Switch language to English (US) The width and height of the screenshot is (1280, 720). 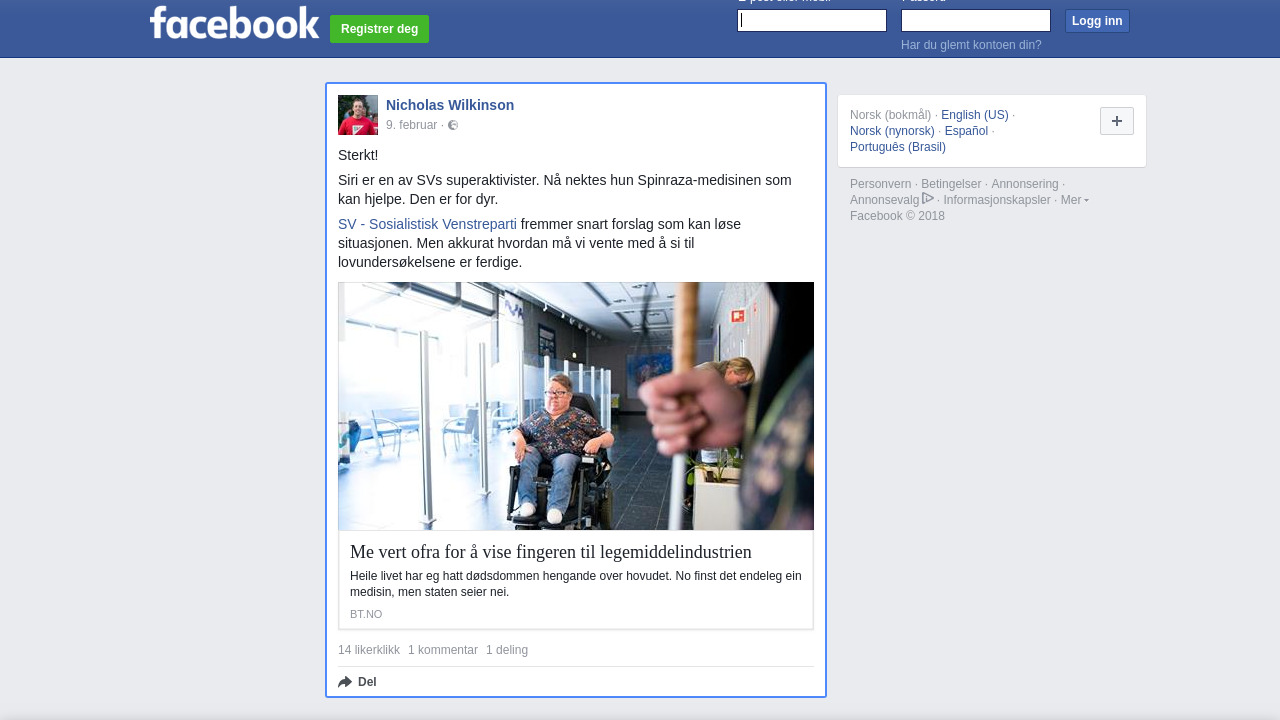(x=975, y=115)
